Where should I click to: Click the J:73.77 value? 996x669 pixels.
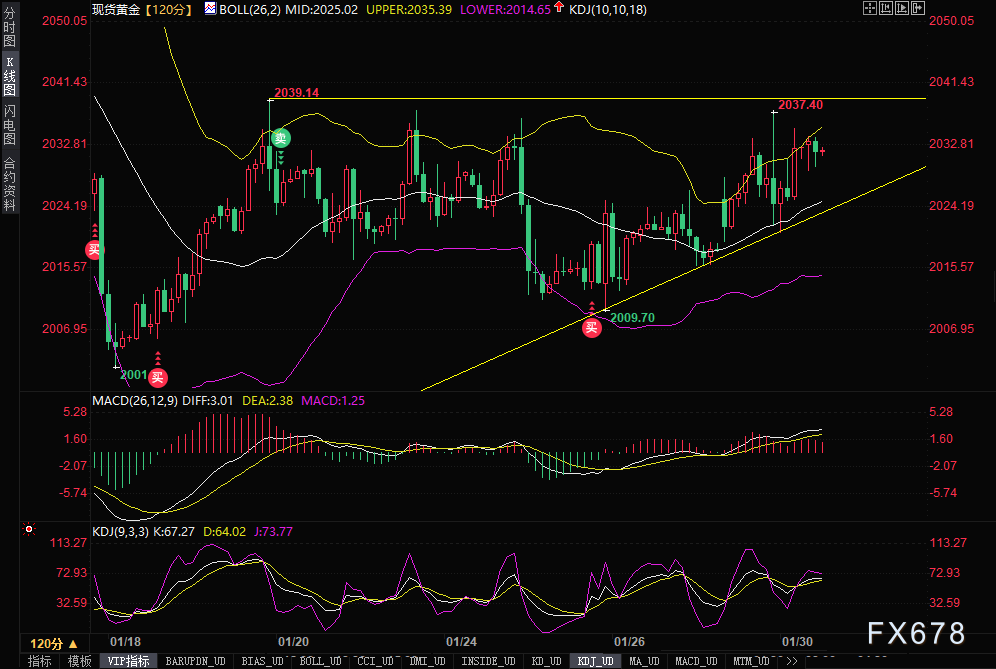point(273,532)
